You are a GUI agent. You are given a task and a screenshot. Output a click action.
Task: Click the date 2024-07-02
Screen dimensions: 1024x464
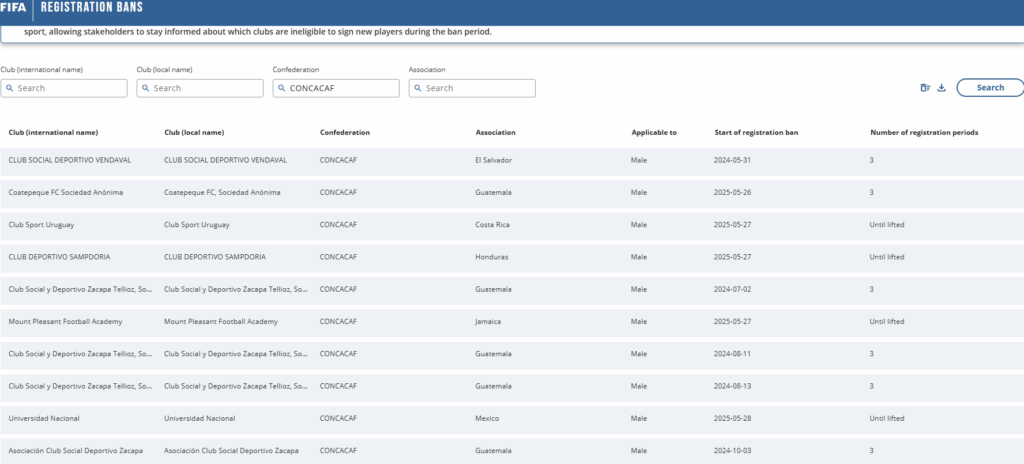pyautogui.click(x=733, y=290)
